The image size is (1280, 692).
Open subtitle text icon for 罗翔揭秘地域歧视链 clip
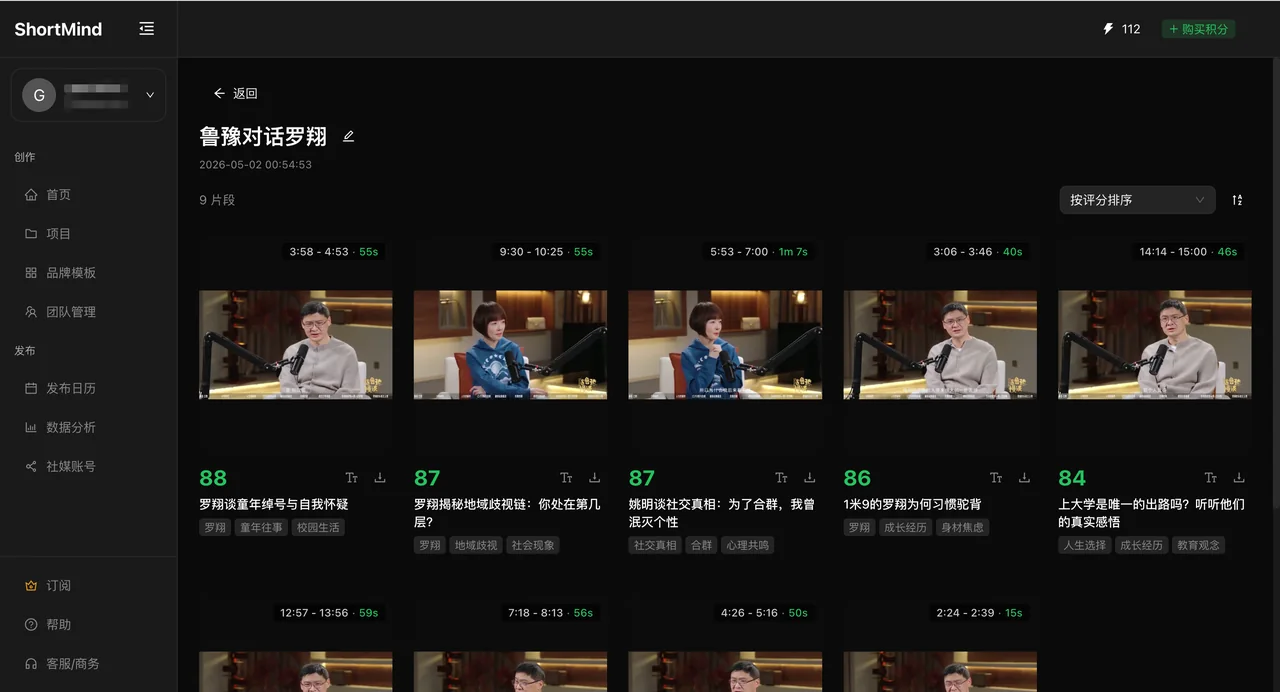[566, 478]
